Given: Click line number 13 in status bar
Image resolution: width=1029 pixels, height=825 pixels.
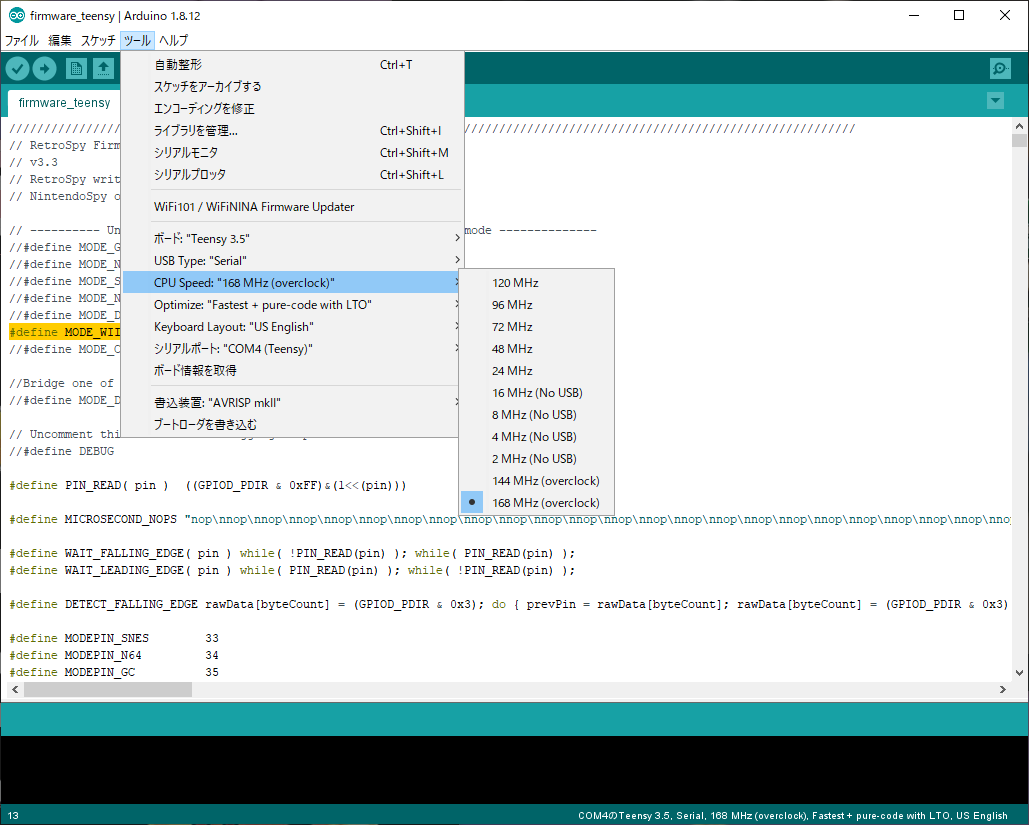Looking at the screenshot, I should coord(13,816).
